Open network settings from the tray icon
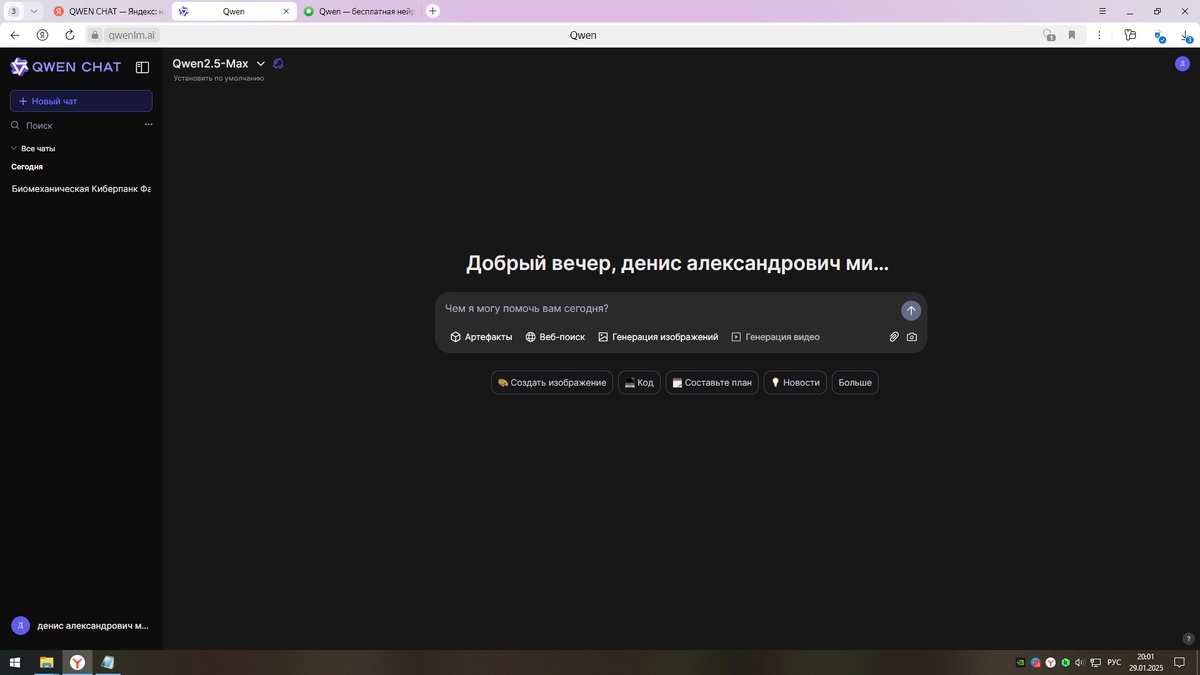Screen dimensions: 1200x675 point(1096,663)
